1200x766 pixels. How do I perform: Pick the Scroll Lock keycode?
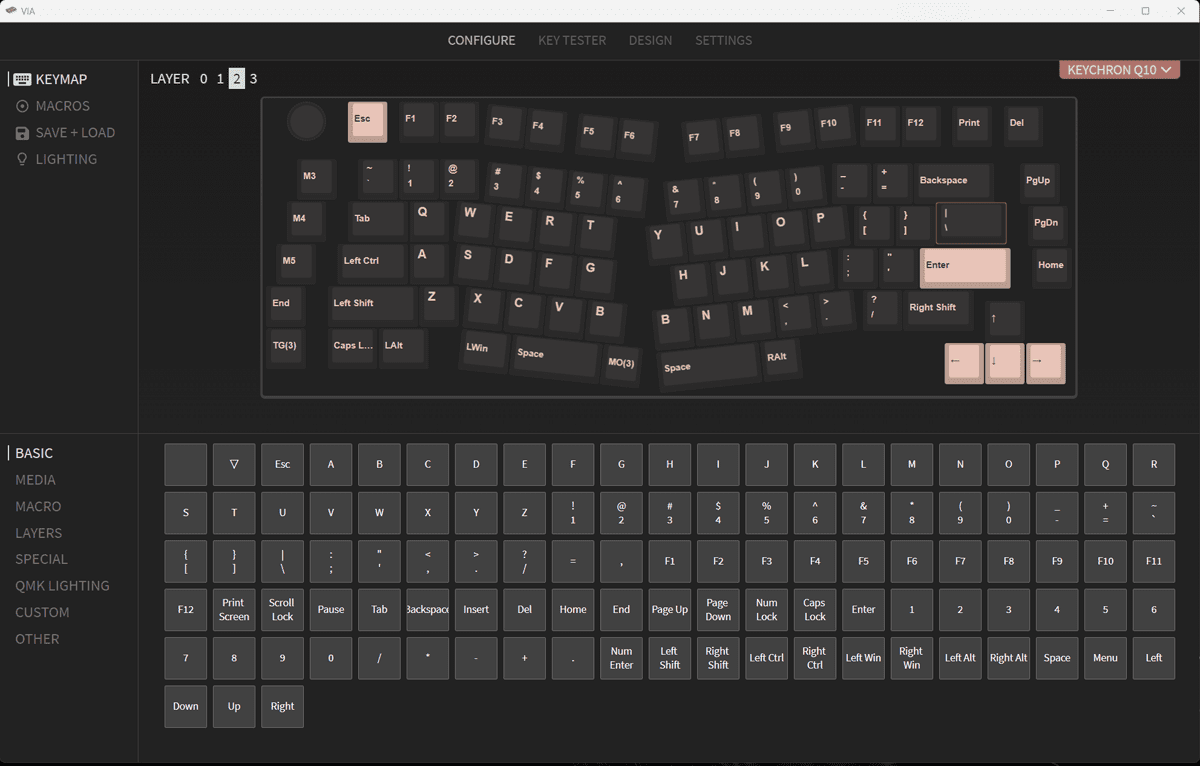pyautogui.click(x=283, y=610)
